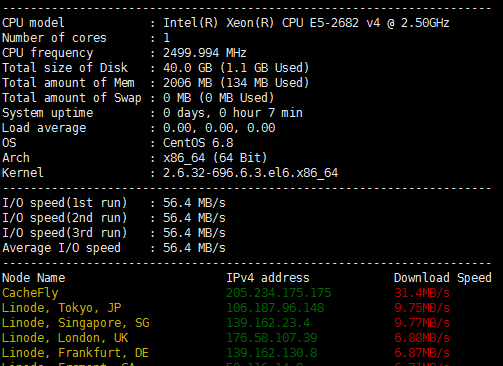Select IP address 176.58.107.39
The image size is (503, 366).
tap(272, 338)
